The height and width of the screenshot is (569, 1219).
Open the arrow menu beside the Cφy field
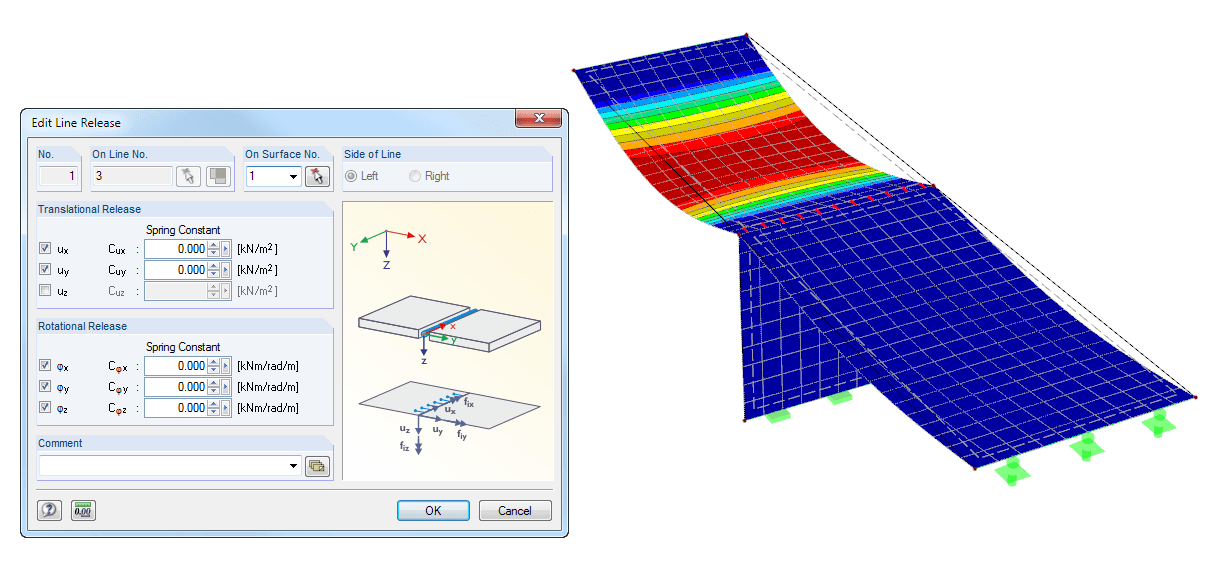click(x=226, y=387)
